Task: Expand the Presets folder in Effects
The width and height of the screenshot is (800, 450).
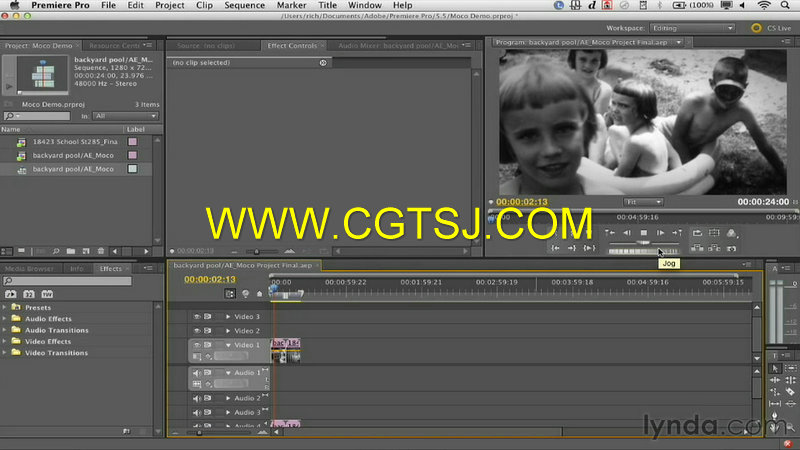Action: pos(5,308)
